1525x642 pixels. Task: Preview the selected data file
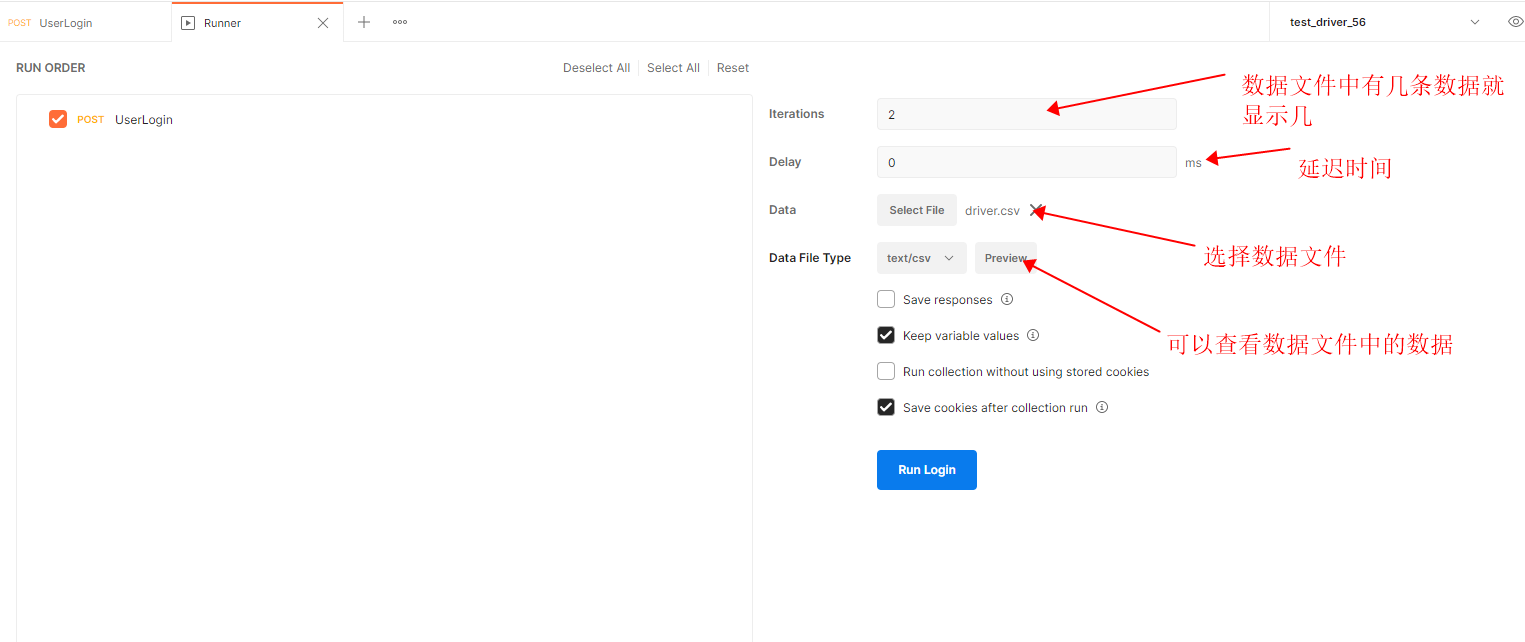pyautogui.click(x=1005, y=258)
